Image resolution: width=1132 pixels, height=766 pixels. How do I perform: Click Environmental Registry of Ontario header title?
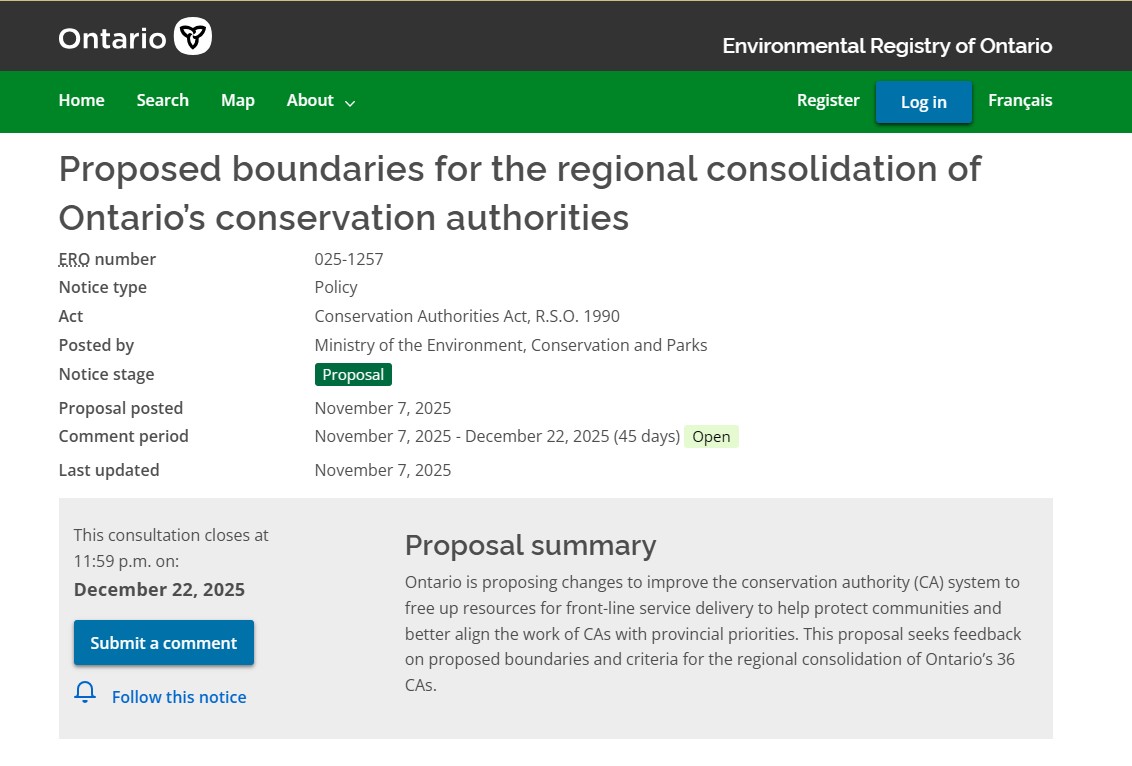point(887,45)
